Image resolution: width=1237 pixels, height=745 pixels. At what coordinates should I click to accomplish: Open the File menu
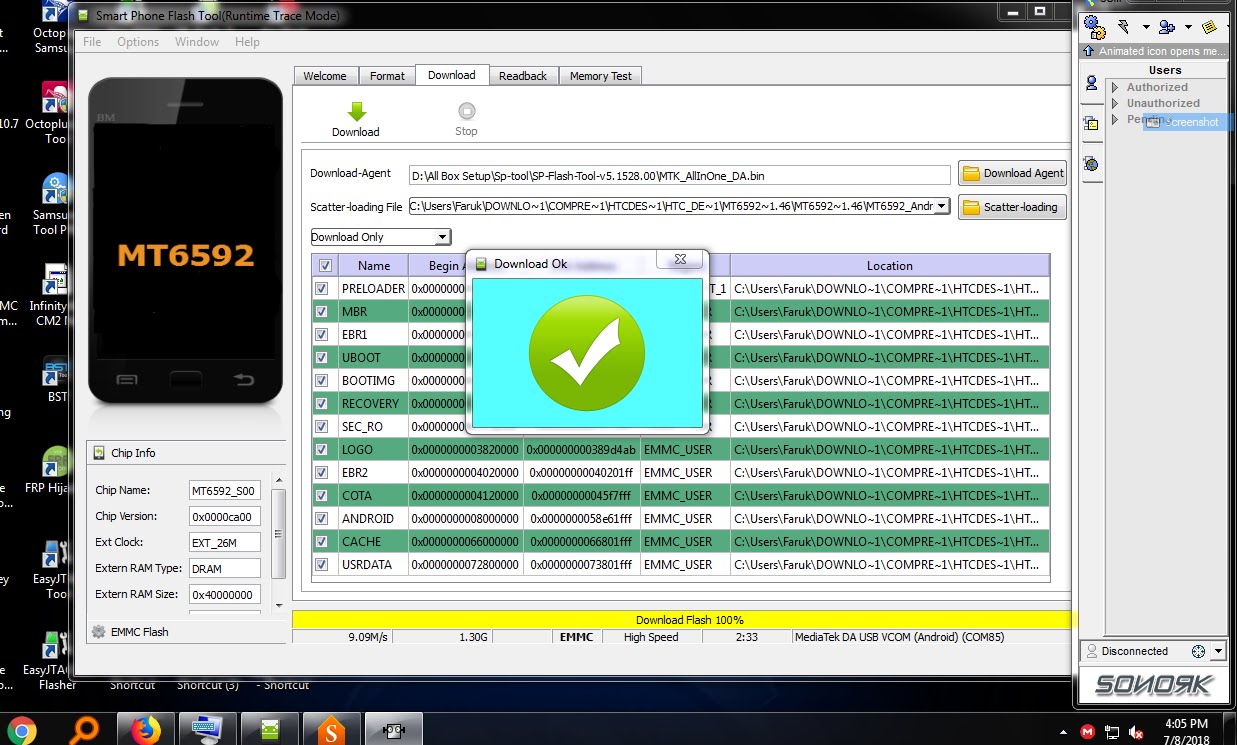tap(92, 42)
